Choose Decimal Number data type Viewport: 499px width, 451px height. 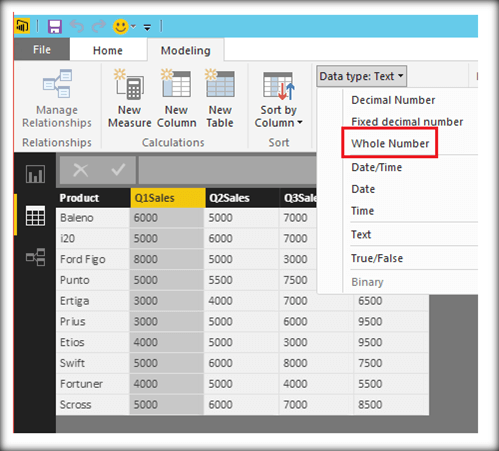[x=393, y=100]
